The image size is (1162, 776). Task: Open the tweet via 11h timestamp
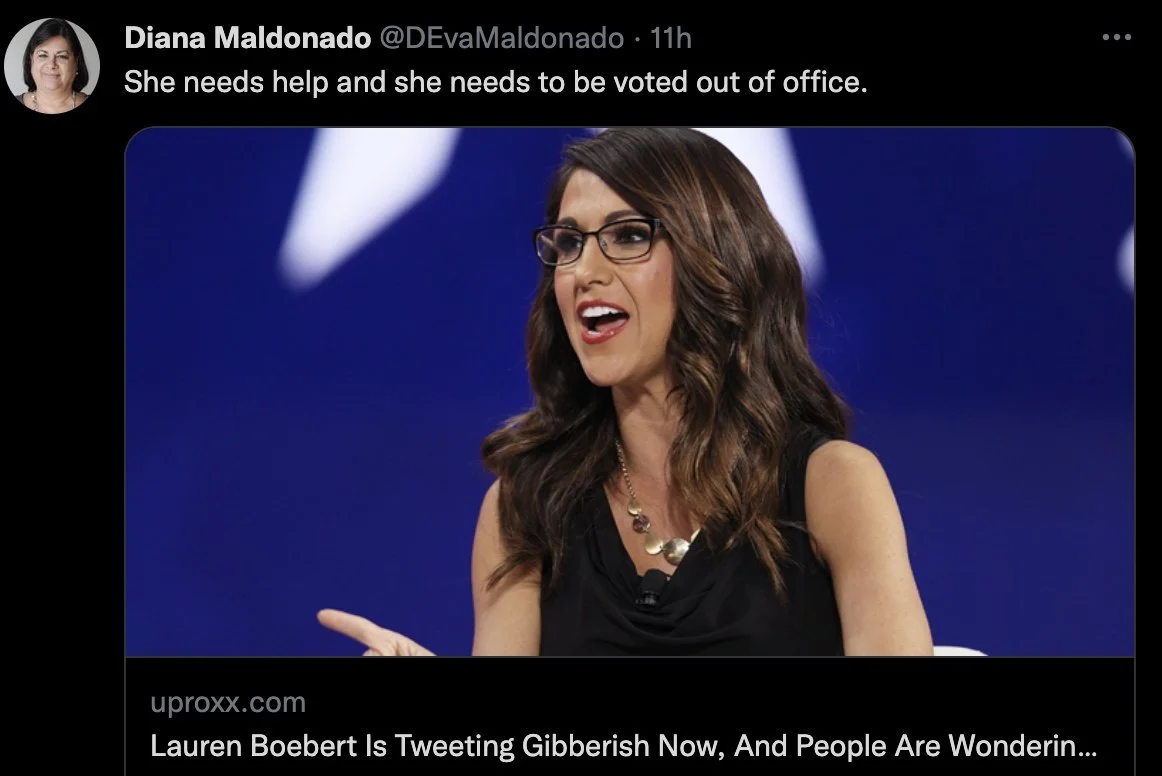coord(670,38)
